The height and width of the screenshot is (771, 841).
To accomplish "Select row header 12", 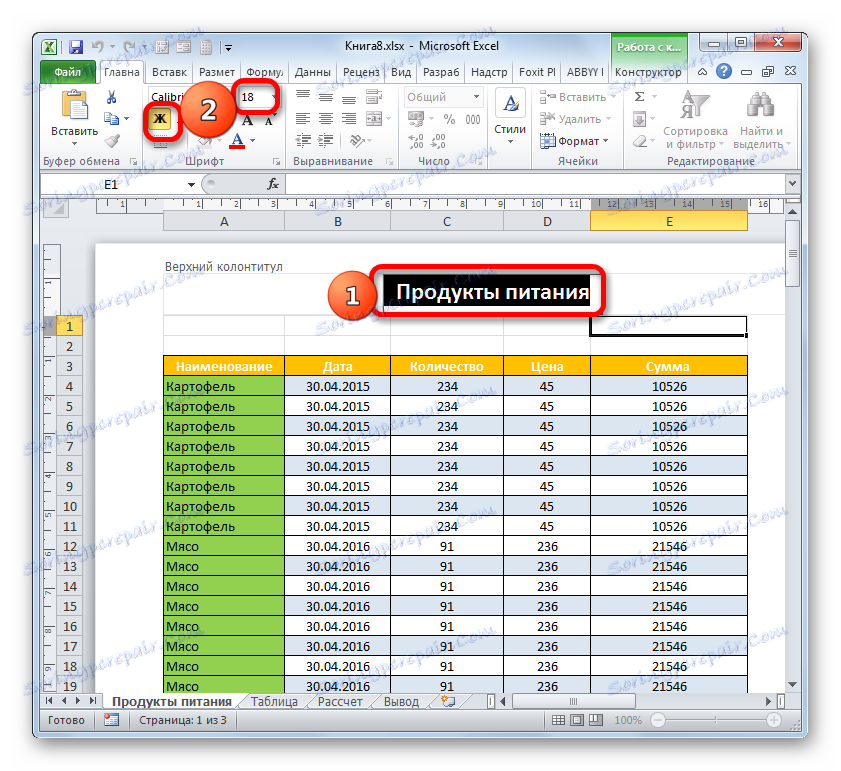I will (x=70, y=546).
